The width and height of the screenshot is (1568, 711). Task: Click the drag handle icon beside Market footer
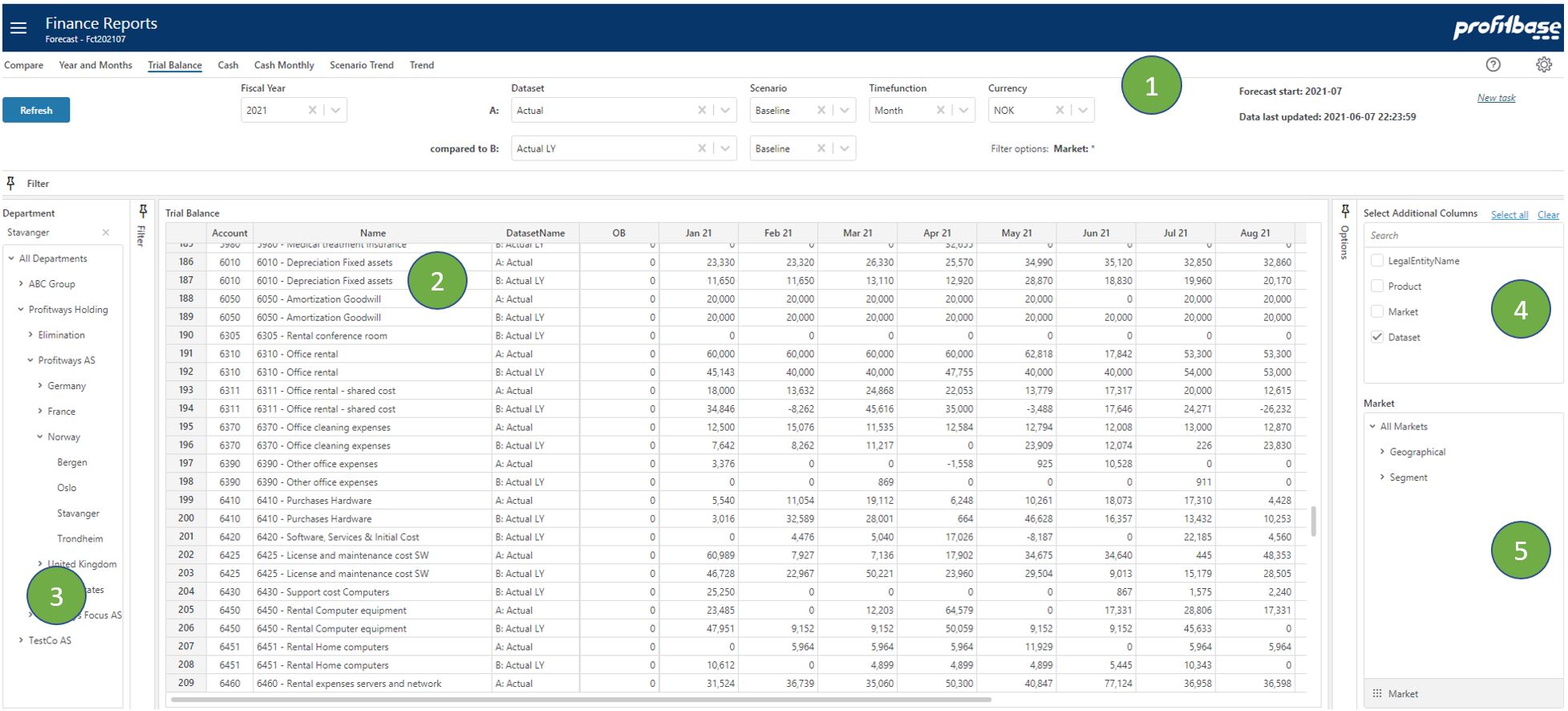tap(1377, 693)
